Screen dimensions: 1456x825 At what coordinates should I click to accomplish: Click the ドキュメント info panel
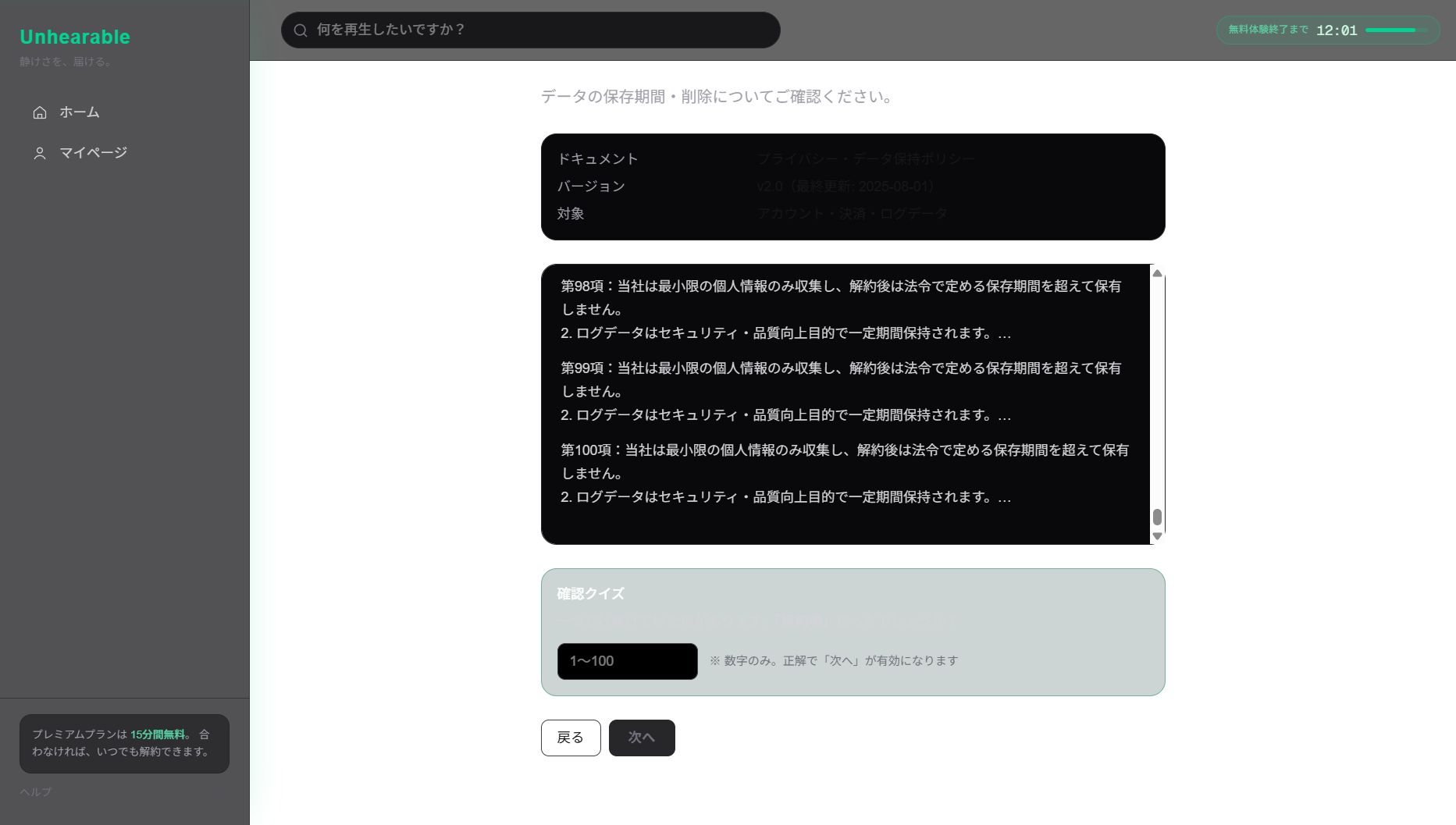[853, 187]
